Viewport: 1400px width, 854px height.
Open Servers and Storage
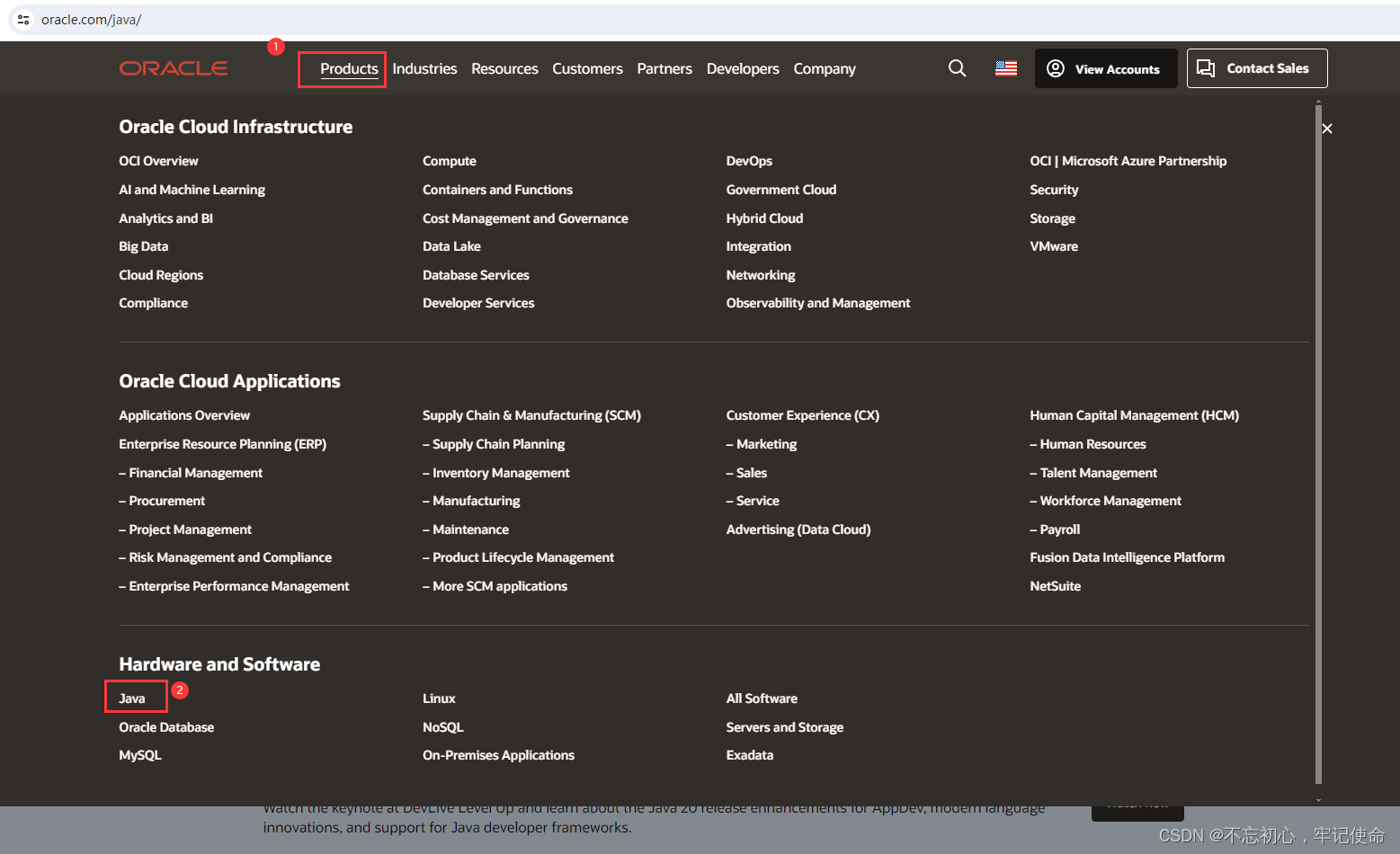point(785,727)
